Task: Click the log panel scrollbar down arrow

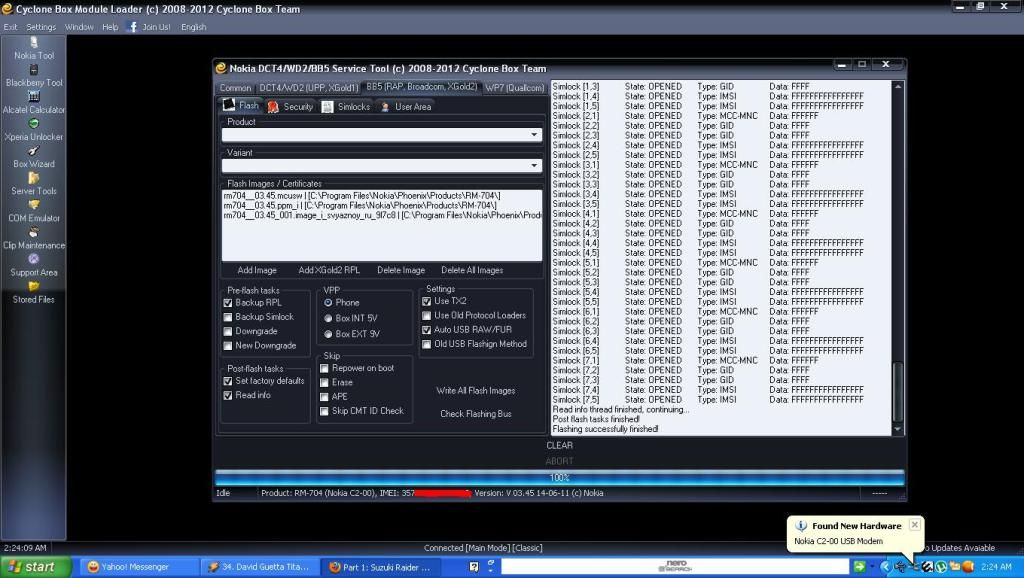Action: click(898, 430)
